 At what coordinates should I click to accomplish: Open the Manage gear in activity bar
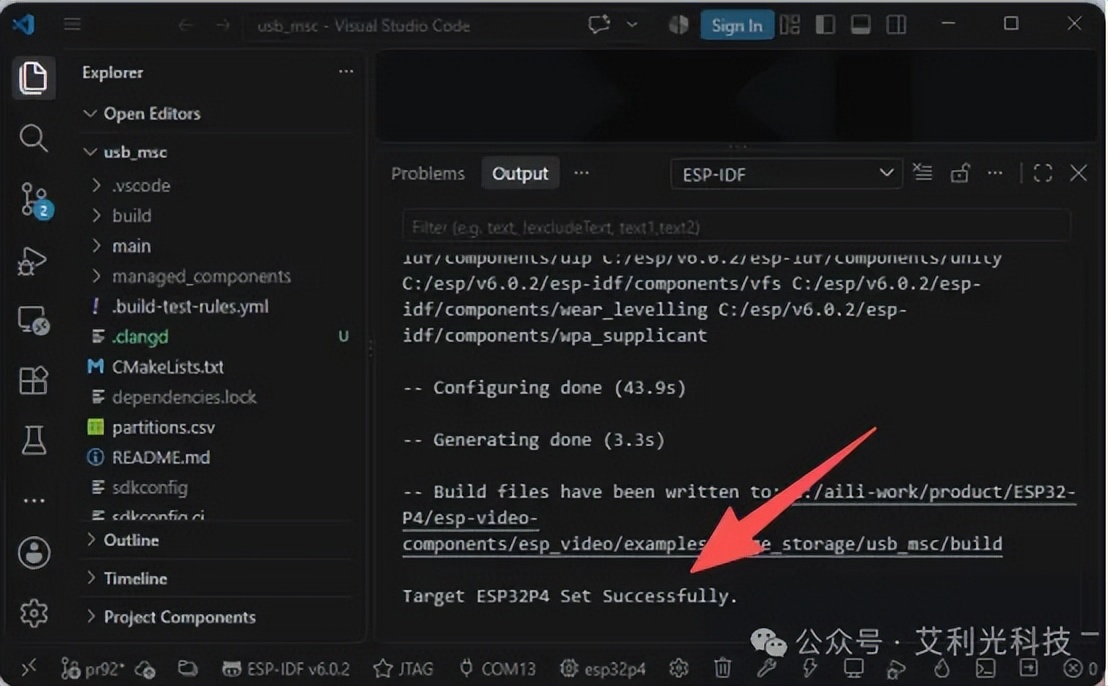[33, 613]
